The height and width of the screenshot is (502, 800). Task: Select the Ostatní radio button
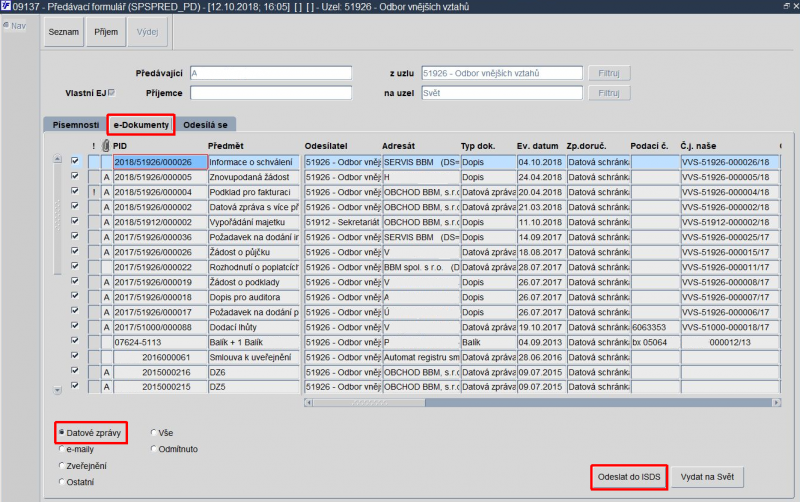[x=61, y=482]
